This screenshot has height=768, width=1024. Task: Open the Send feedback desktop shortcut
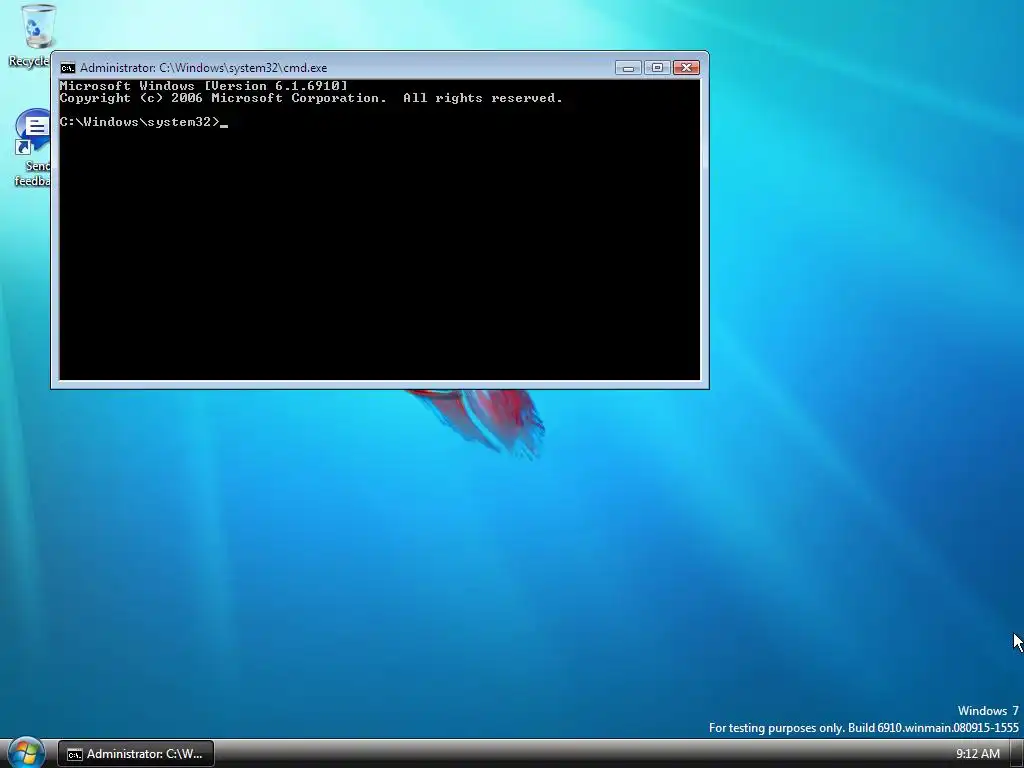pyautogui.click(x=33, y=149)
